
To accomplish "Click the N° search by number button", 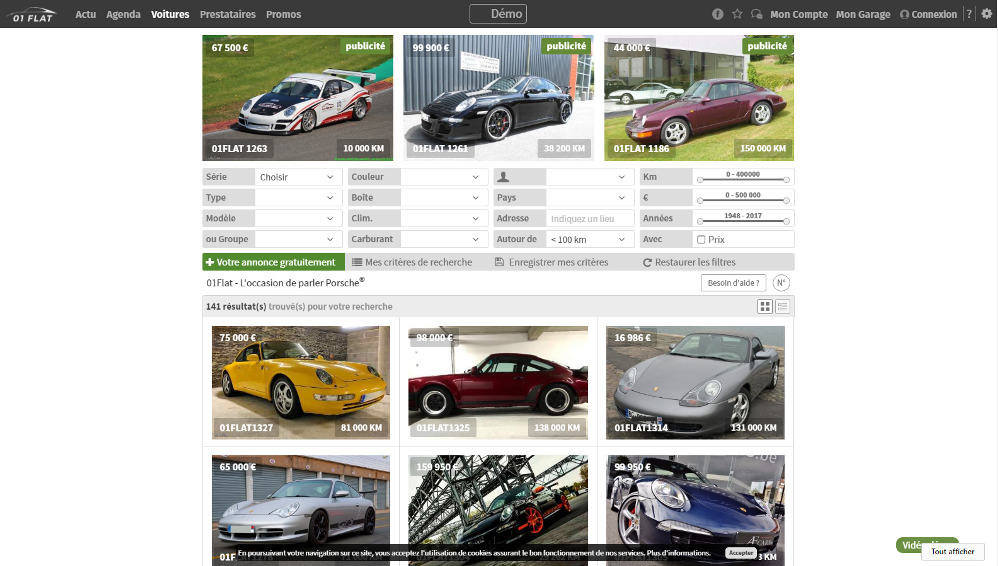I will (781, 283).
